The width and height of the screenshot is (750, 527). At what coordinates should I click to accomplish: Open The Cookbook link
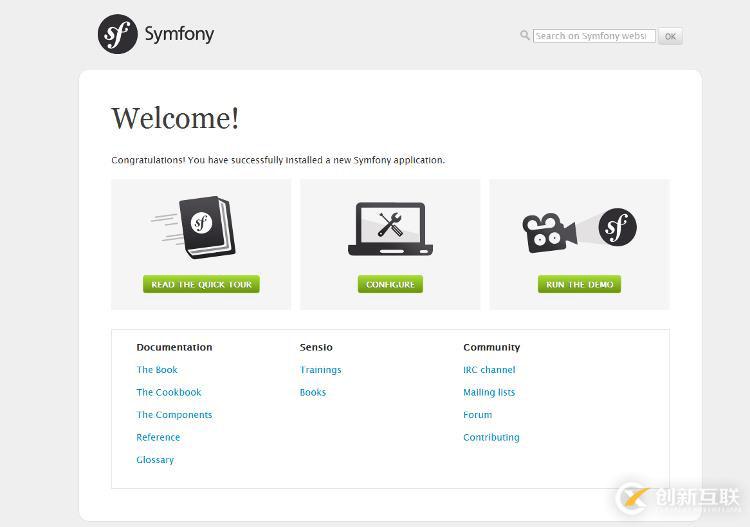click(169, 392)
